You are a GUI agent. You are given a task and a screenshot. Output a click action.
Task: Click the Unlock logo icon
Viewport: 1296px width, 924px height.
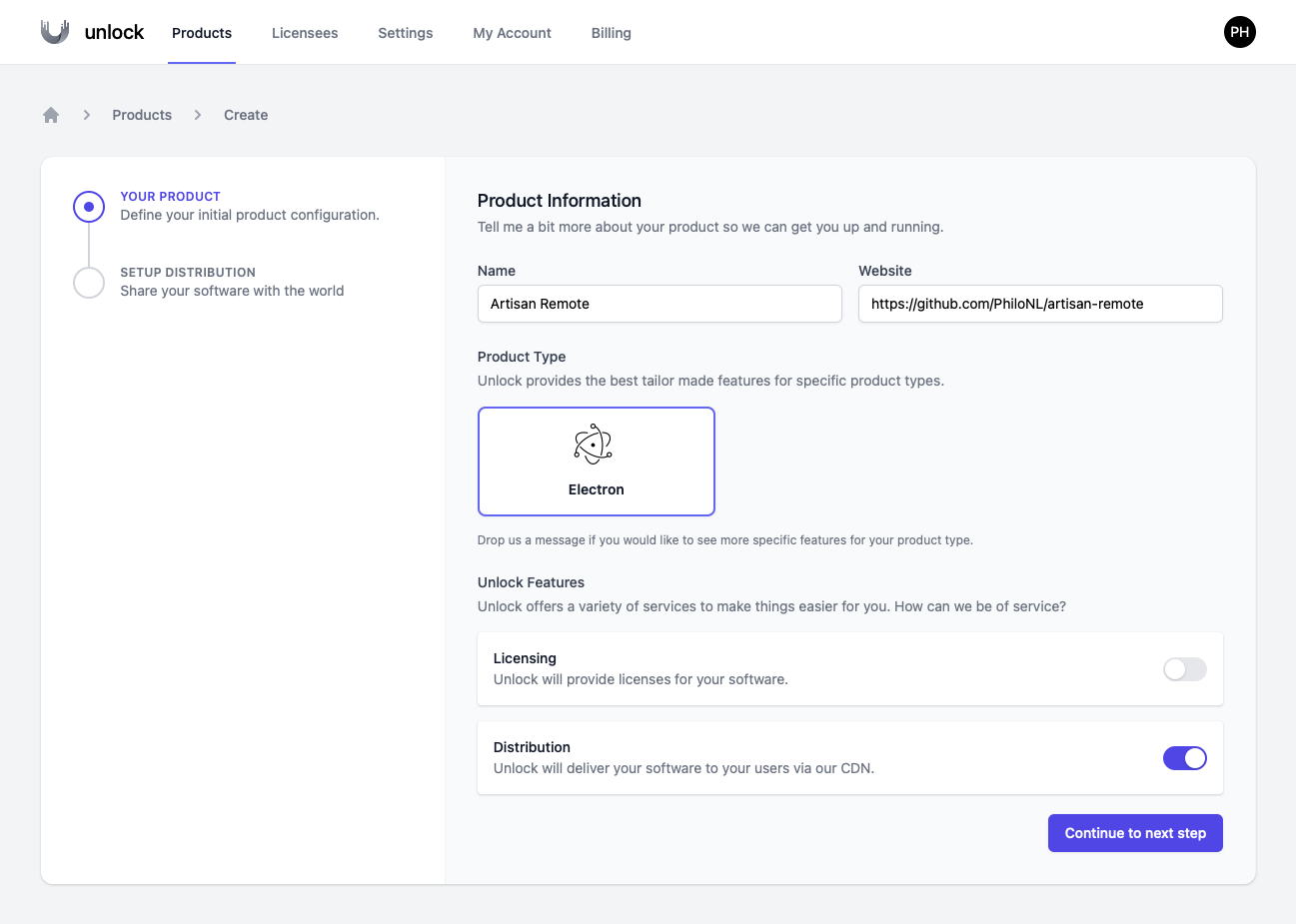[x=55, y=32]
